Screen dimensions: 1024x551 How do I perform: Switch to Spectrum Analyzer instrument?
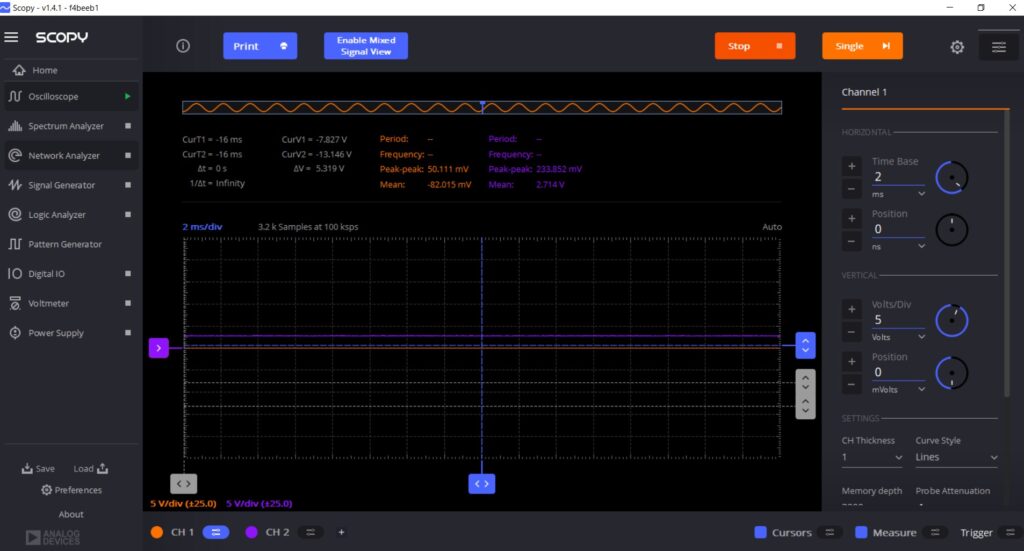pos(66,126)
